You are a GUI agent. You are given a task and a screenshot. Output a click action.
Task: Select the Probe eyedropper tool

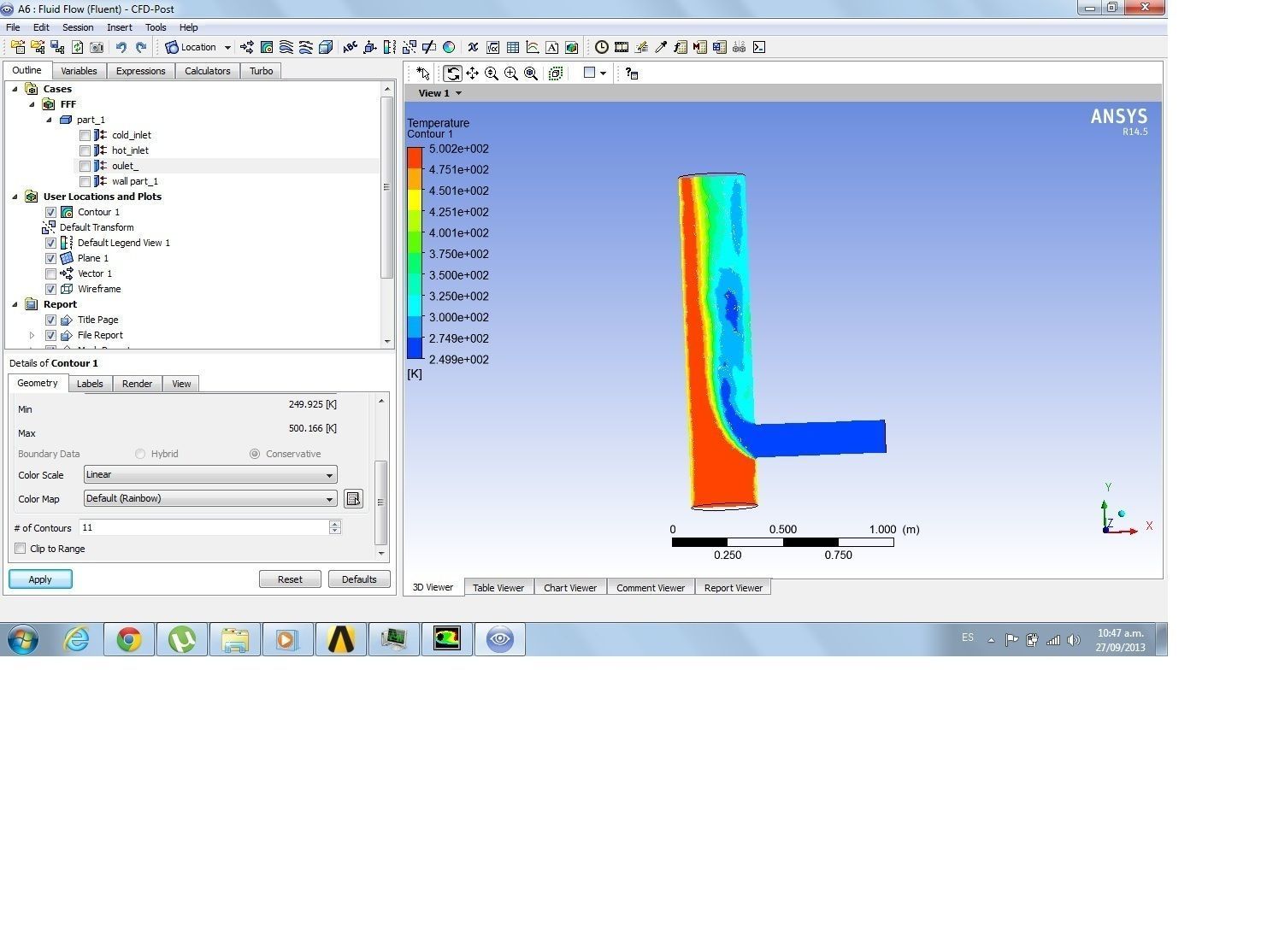tap(661, 47)
